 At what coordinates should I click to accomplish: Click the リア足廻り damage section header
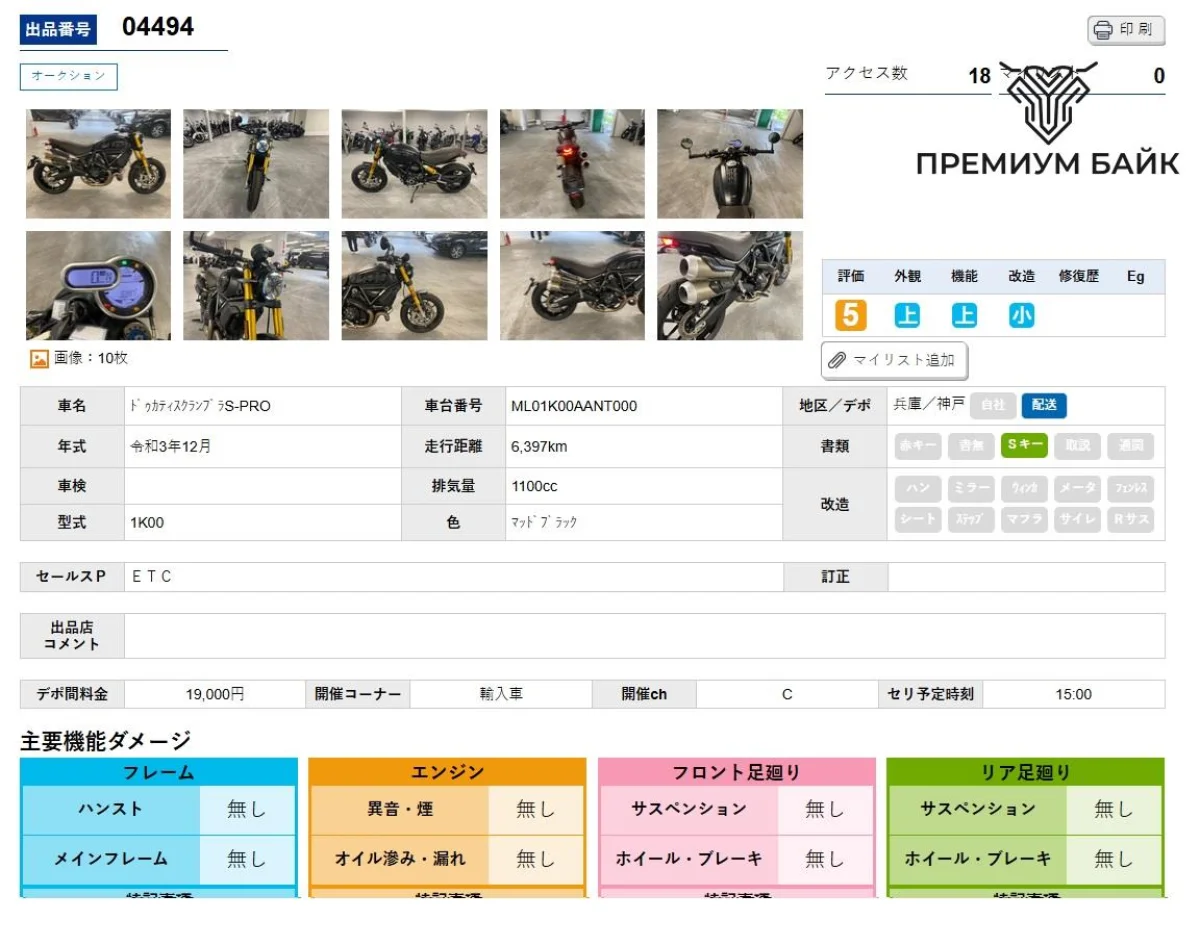click(1025, 772)
